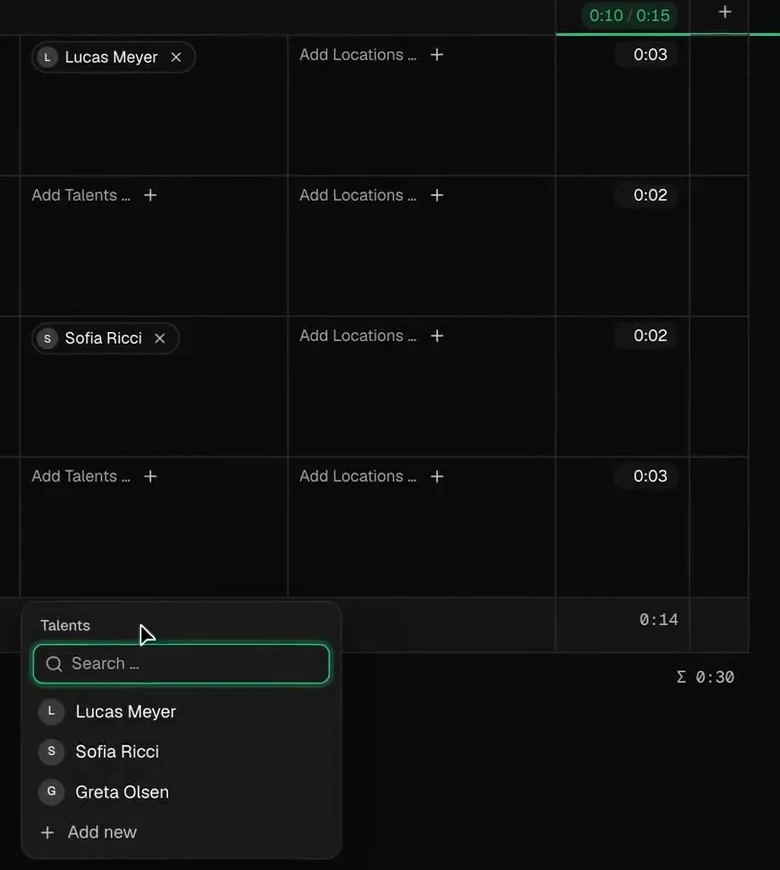Add location plus icon in Sofia Ricci row
Image resolution: width=780 pixels, height=870 pixels.
pos(437,336)
